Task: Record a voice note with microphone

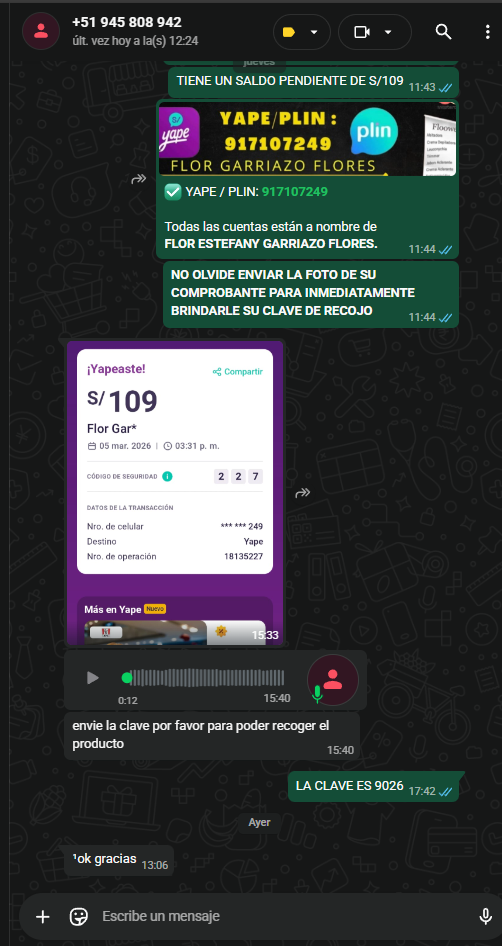Action: (x=485, y=917)
